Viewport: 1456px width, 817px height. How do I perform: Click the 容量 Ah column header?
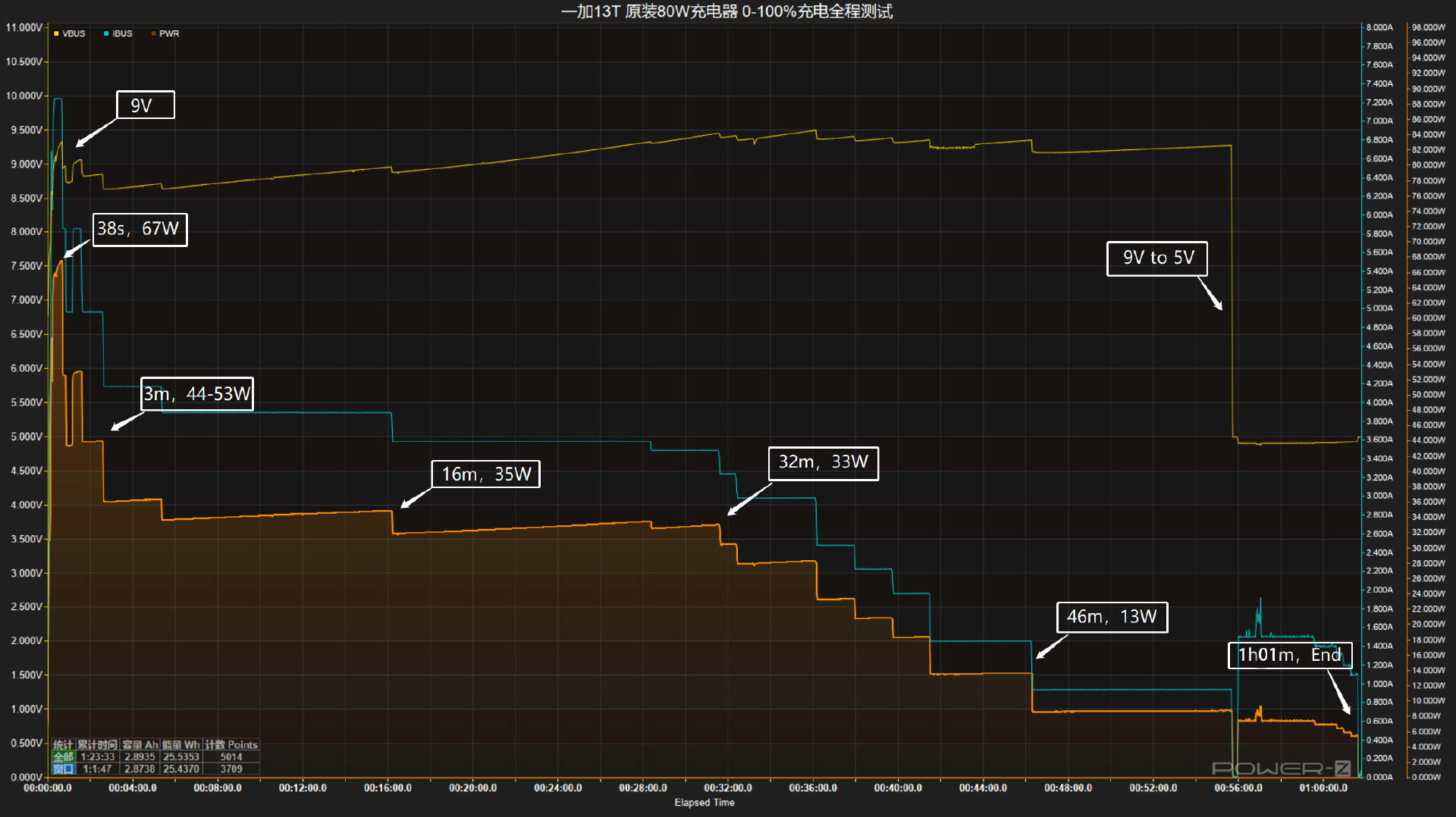coord(140,745)
